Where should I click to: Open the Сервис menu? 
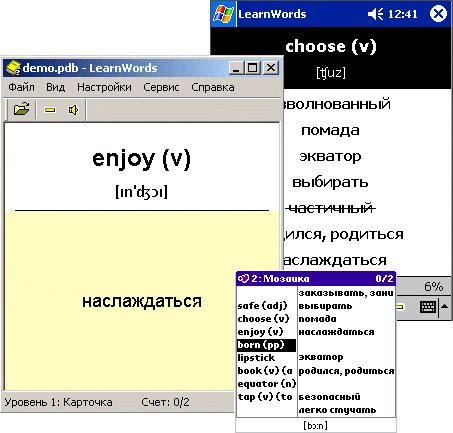click(161, 87)
